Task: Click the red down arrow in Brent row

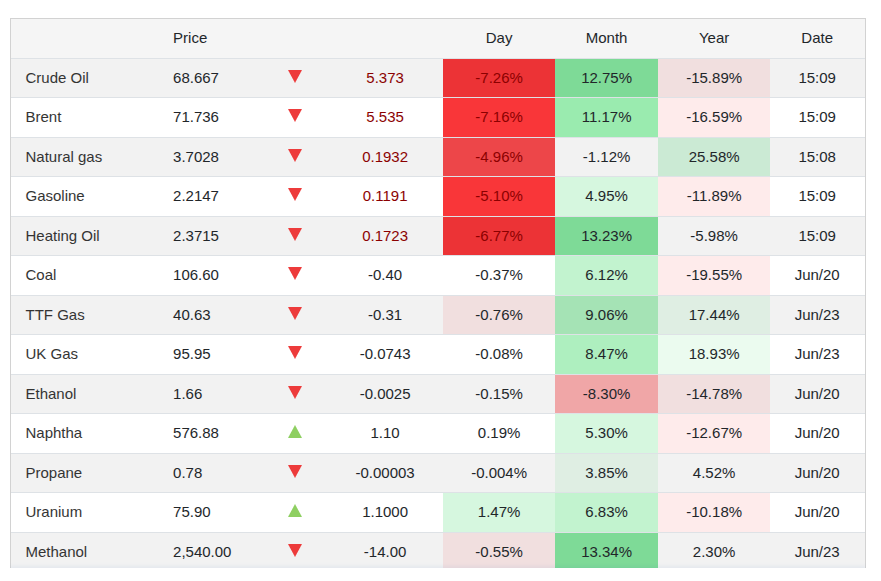Action: [x=295, y=116]
